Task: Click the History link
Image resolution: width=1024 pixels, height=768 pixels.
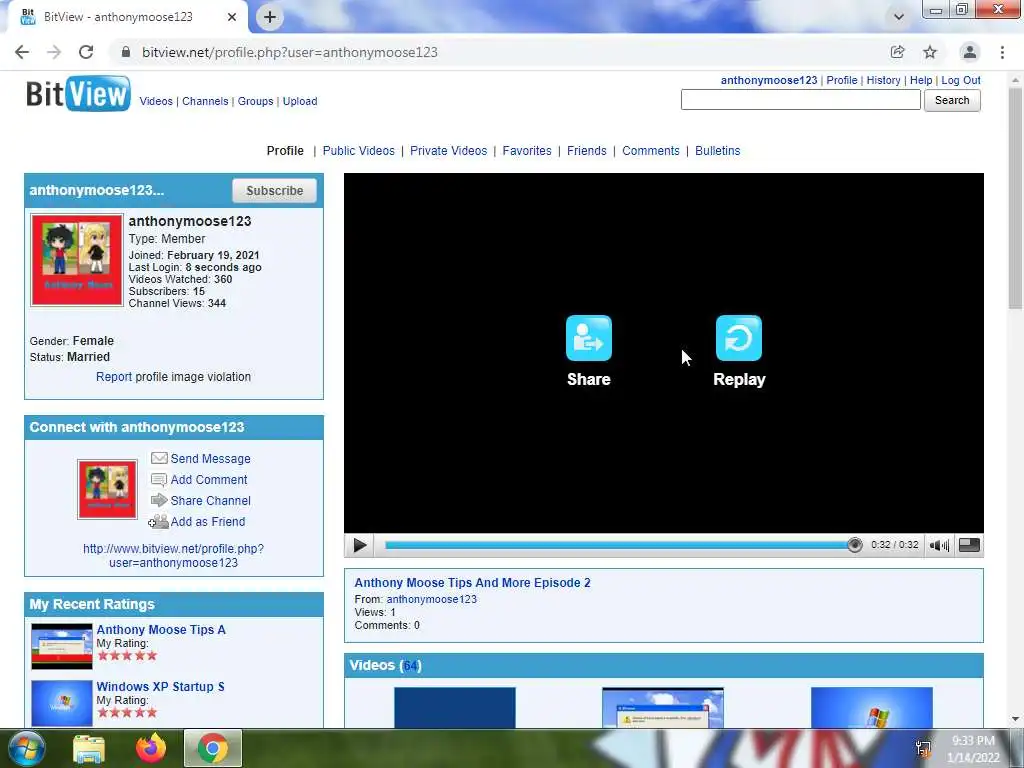Action: 884,80
